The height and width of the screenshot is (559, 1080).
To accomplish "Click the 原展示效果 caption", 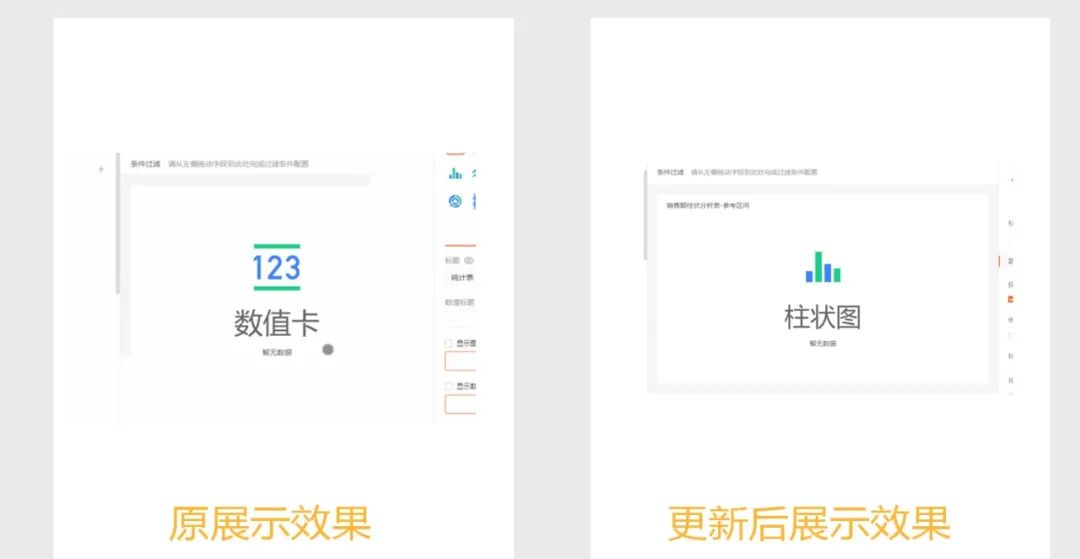I will coord(270,524).
